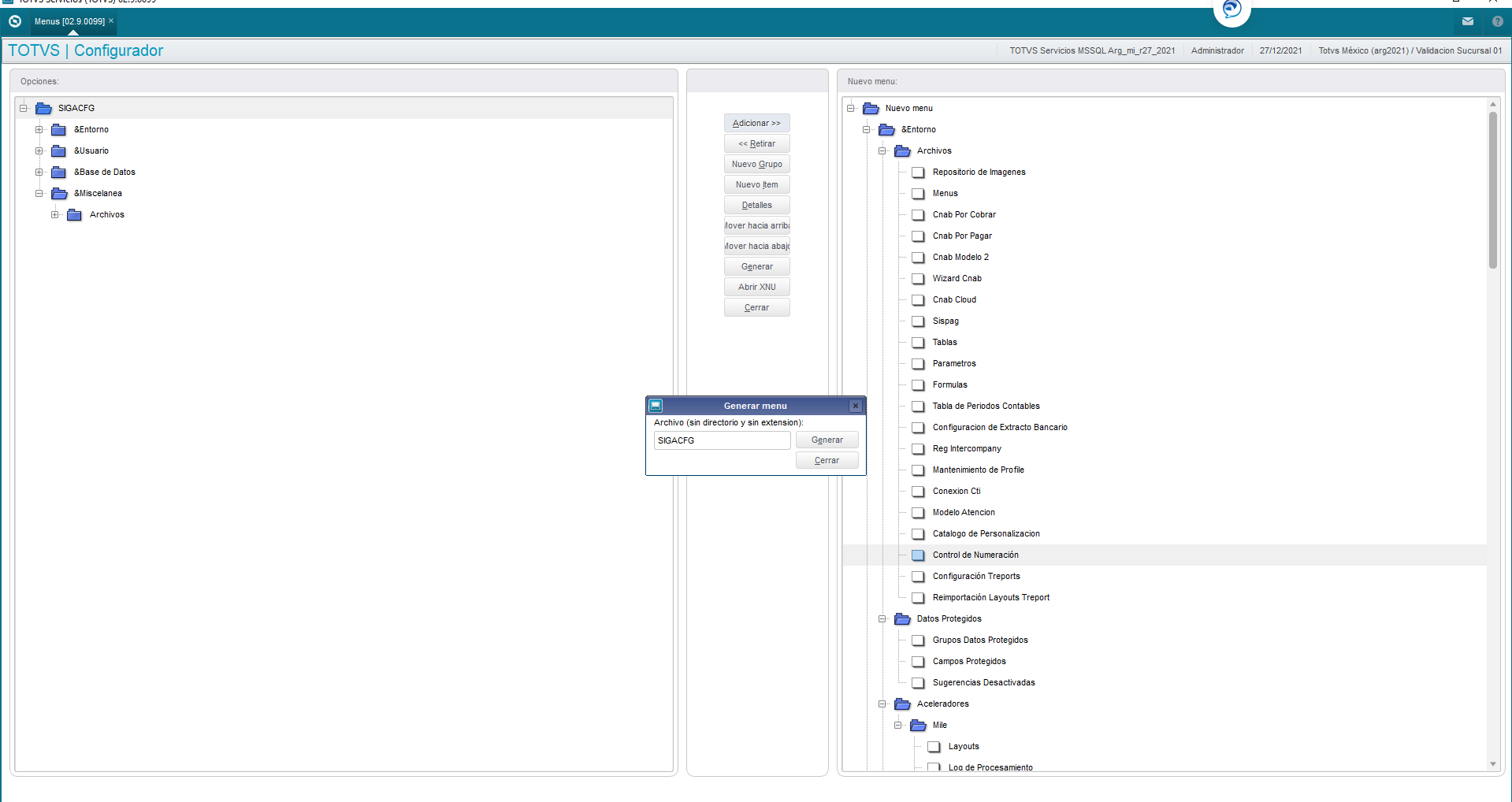1512x802 pixels.
Task: Click the &Usuario folder icon in Opciones
Action: [59, 150]
